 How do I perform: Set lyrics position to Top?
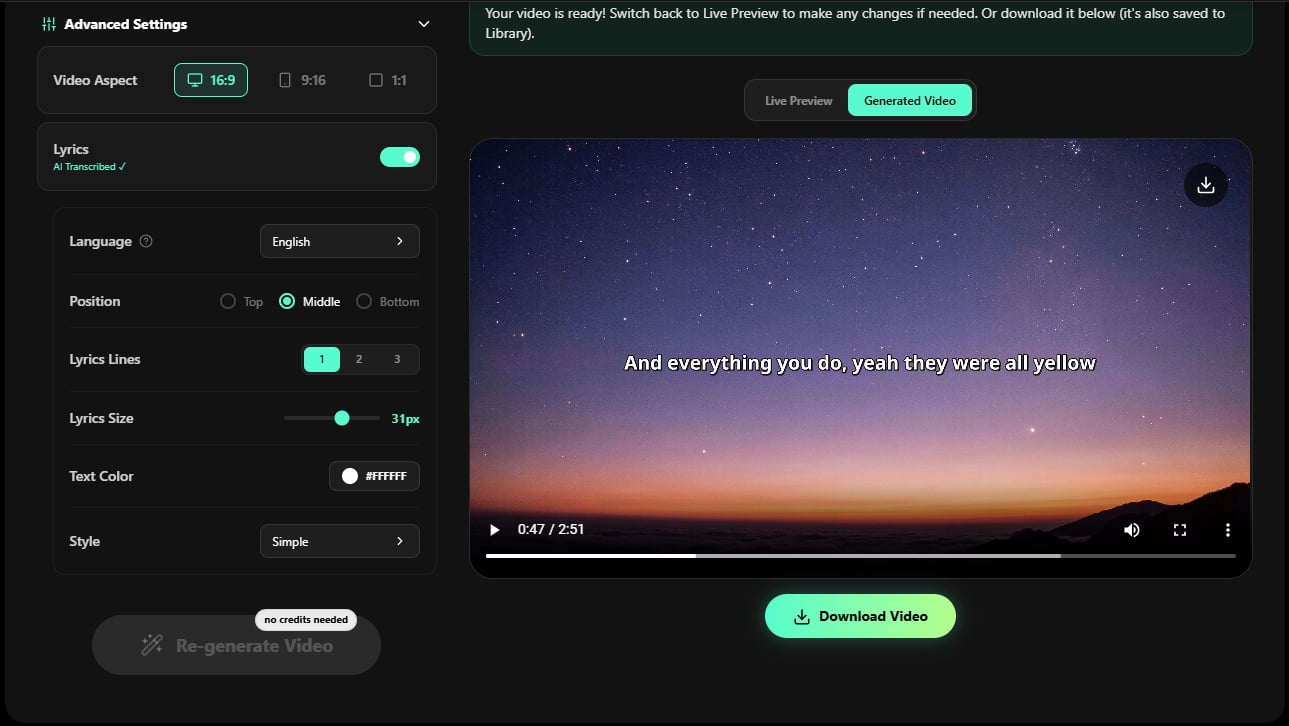pyautogui.click(x=241, y=301)
